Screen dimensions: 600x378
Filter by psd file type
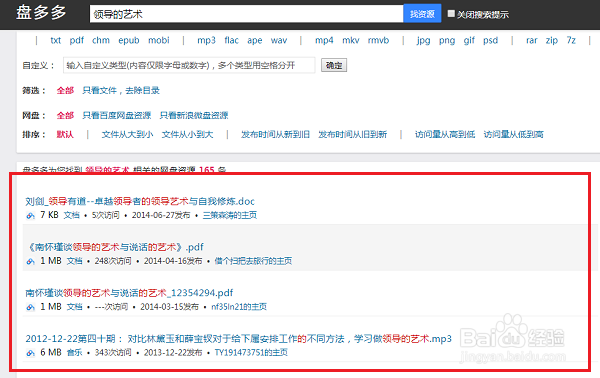pyautogui.click(x=491, y=40)
